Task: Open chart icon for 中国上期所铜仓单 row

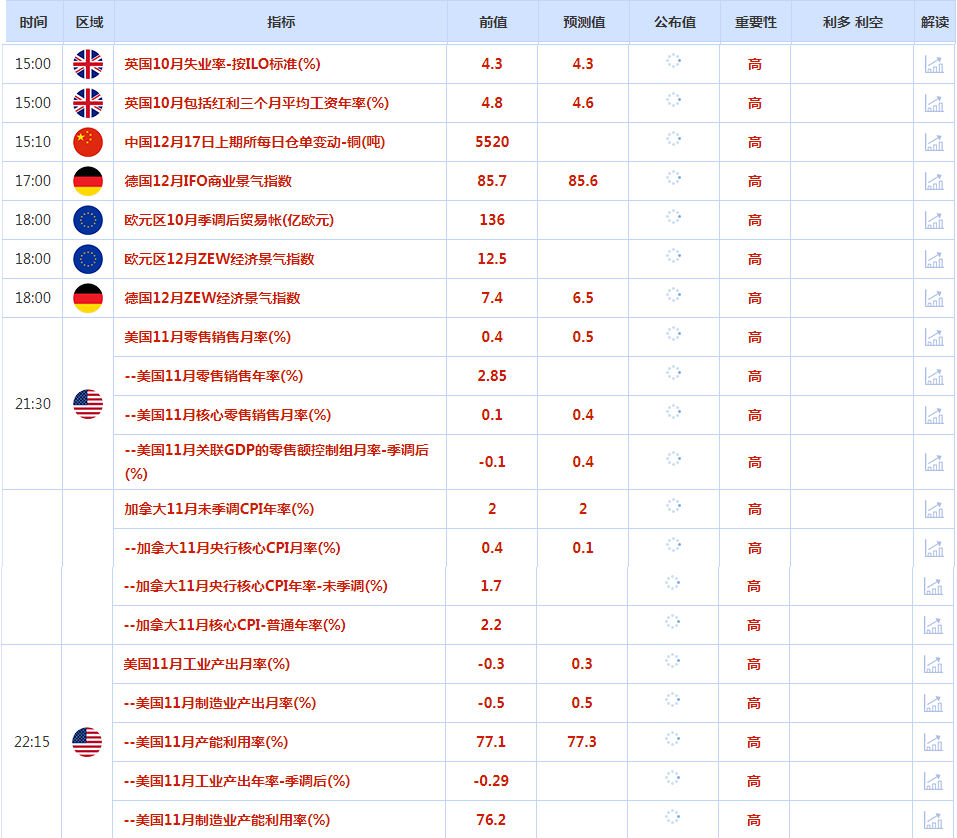Action: 934,142
